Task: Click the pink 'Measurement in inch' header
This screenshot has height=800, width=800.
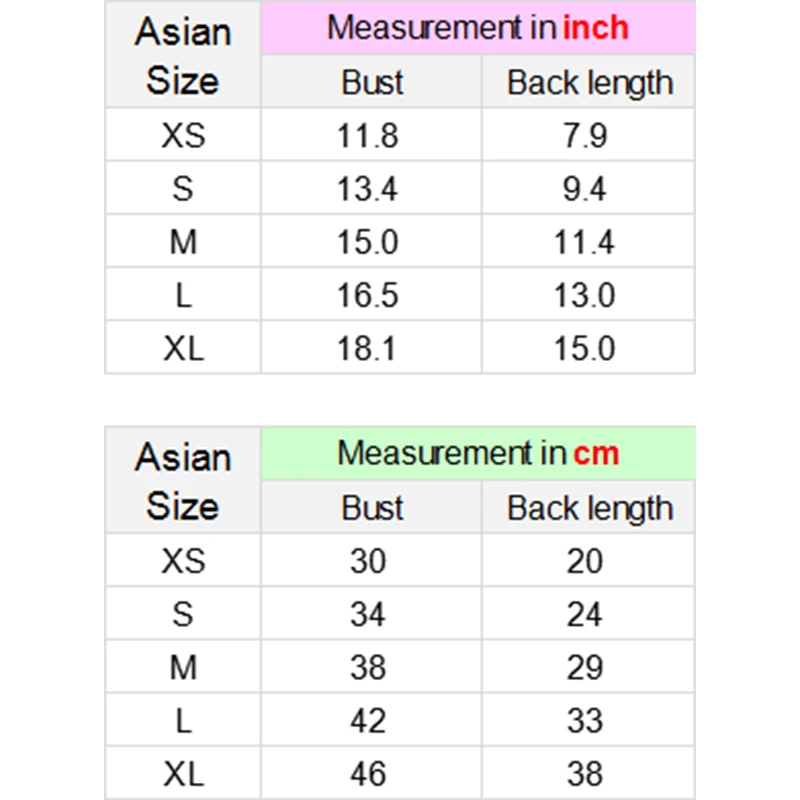Action: coord(478,28)
